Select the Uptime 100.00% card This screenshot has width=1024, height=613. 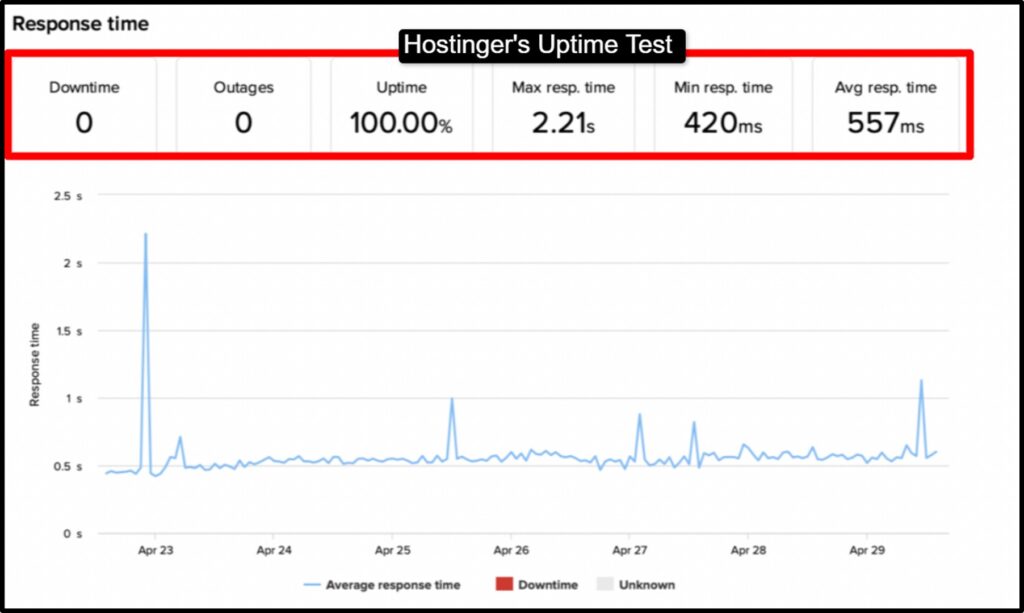click(401, 105)
